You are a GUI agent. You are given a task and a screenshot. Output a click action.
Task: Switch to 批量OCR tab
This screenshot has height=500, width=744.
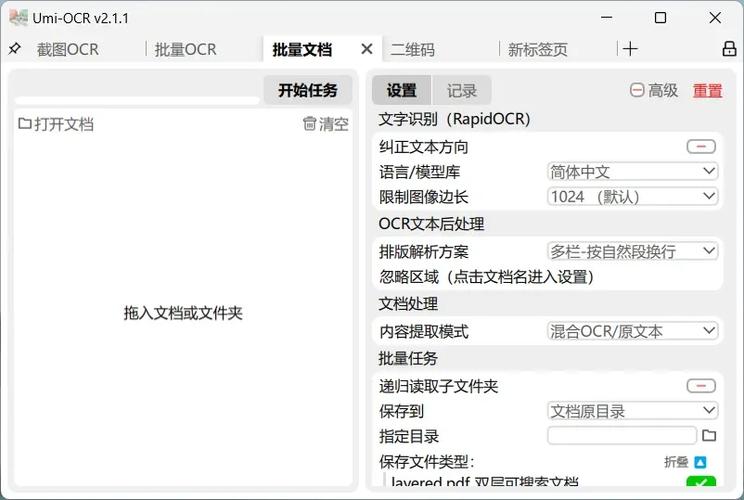pos(186,49)
